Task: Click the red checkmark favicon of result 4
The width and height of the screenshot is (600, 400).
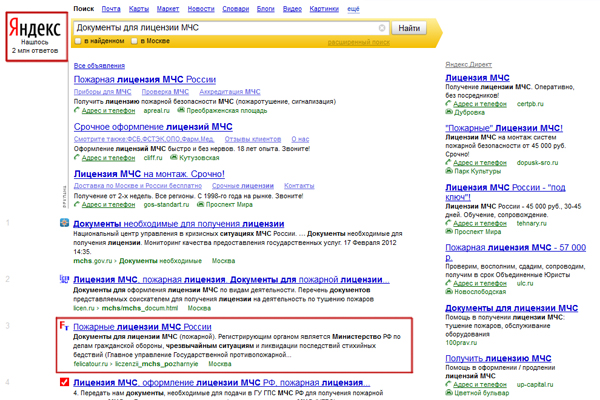Action: coord(65,380)
